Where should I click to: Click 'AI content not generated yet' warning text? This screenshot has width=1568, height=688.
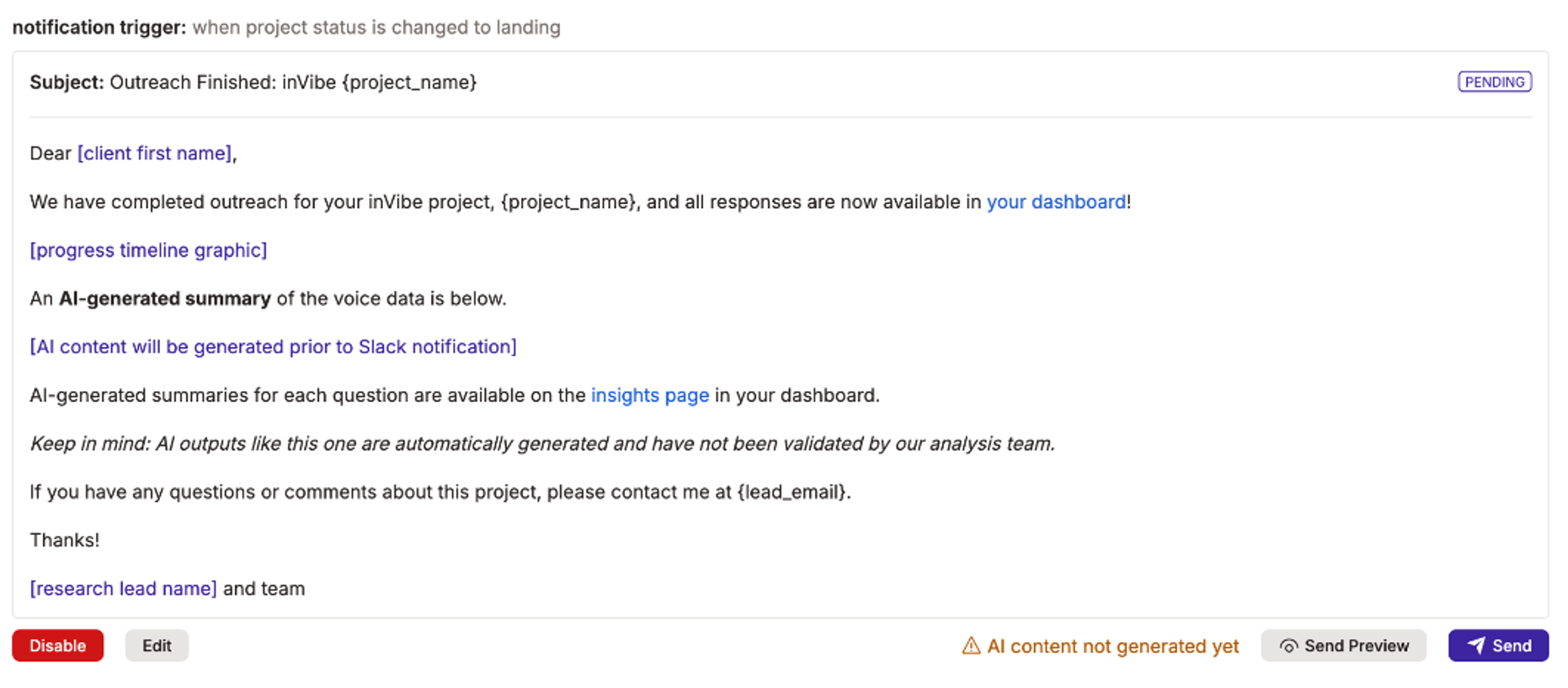(1112, 646)
